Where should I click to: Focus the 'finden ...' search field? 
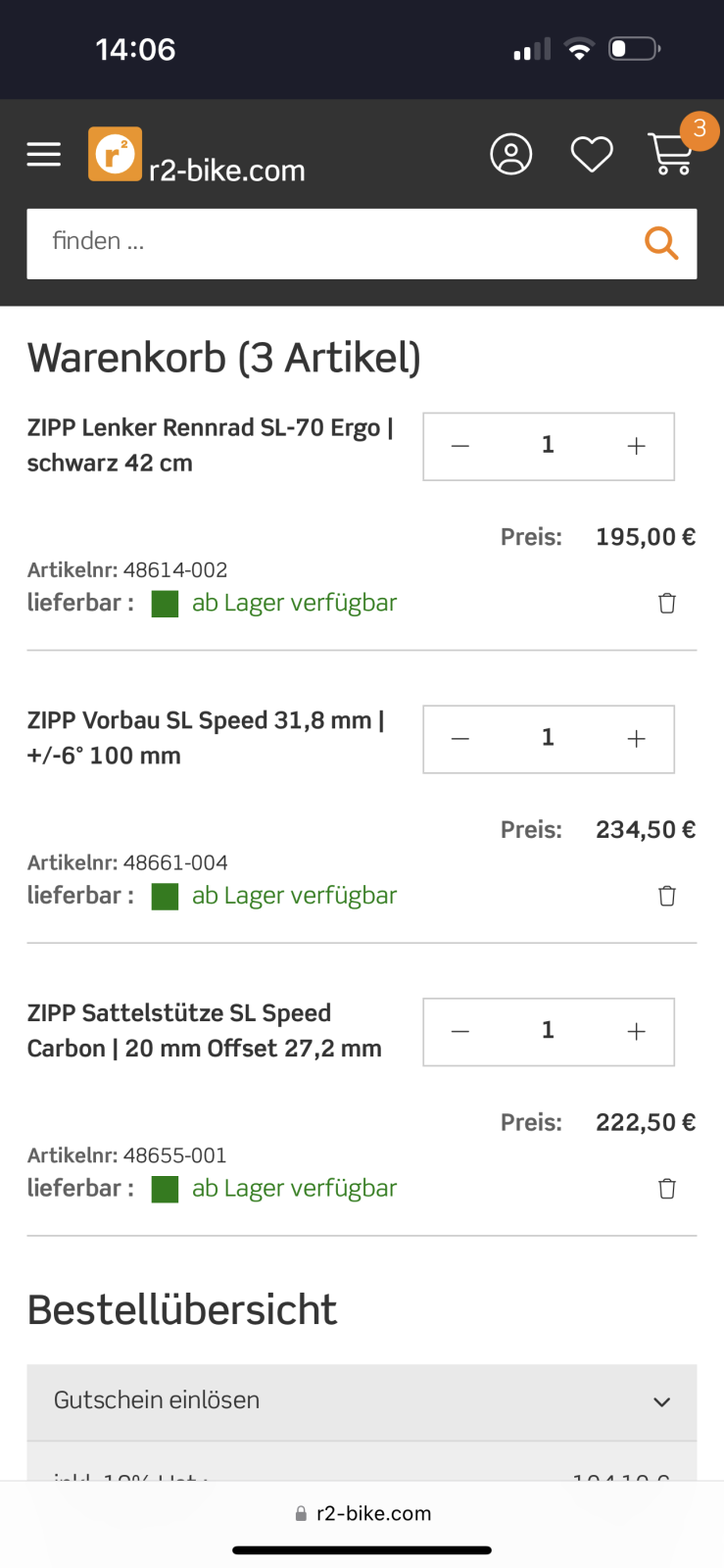(x=333, y=243)
